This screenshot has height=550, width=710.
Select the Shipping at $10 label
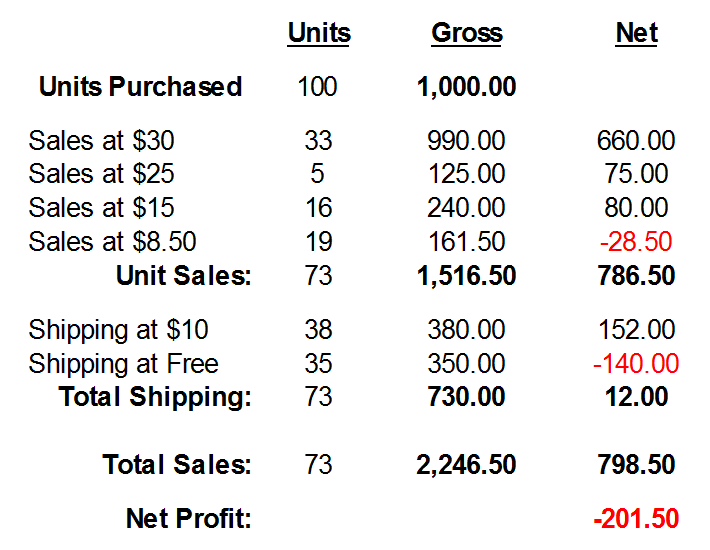(119, 330)
